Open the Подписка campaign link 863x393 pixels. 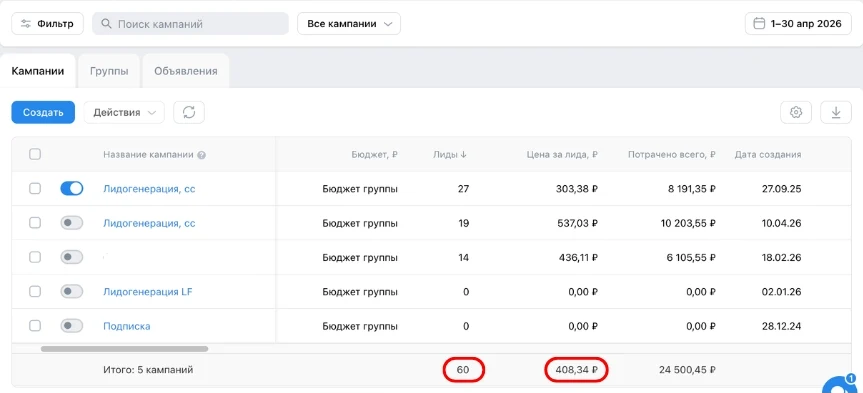pyautogui.click(x=127, y=326)
